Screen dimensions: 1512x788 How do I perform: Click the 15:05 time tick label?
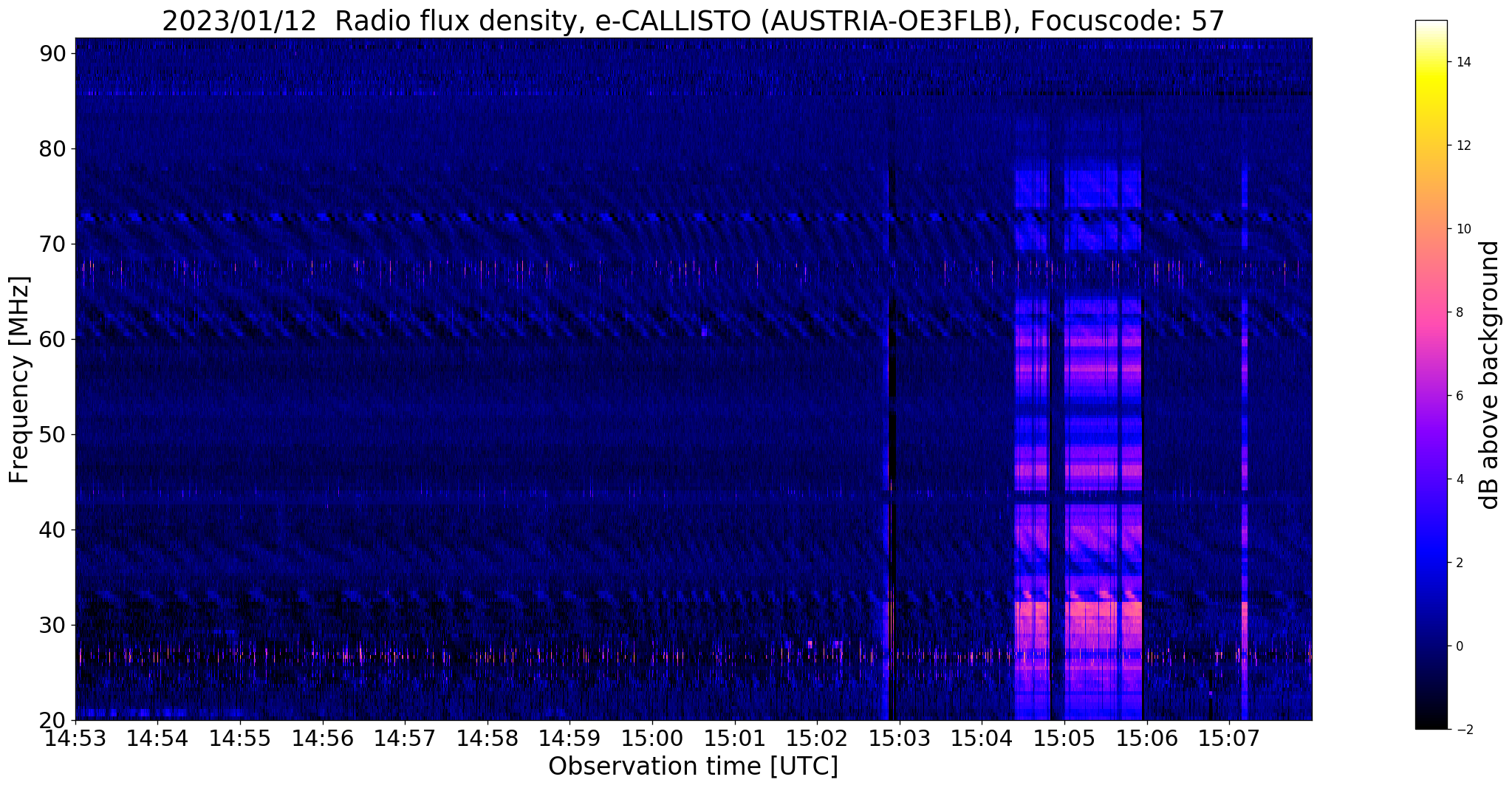click(1064, 738)
